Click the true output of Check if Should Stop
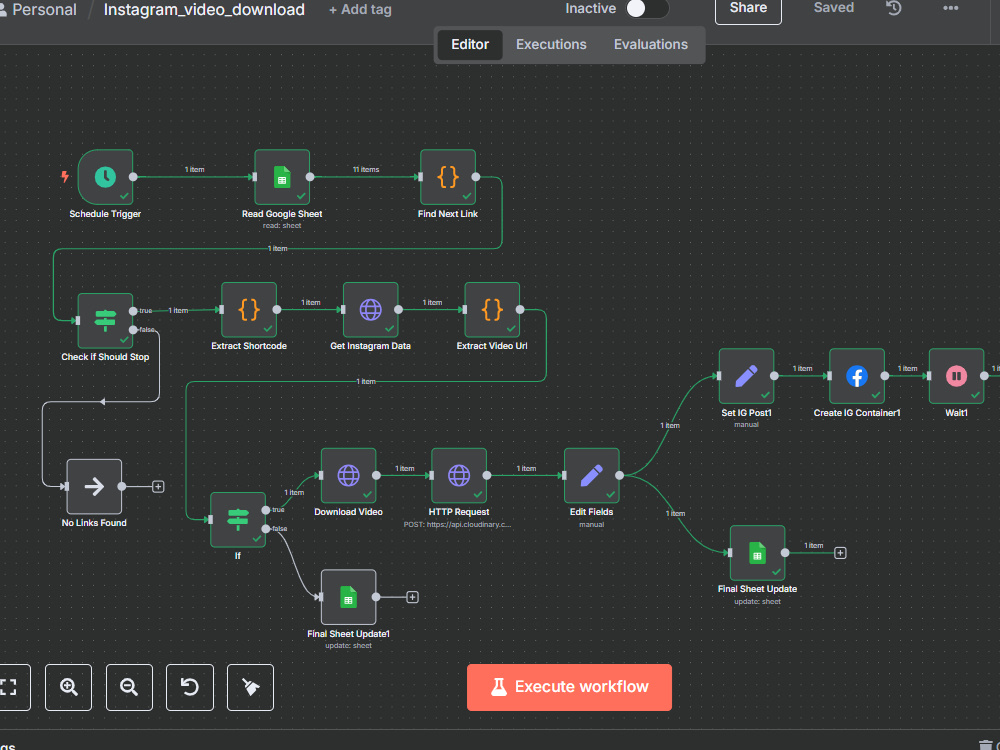 click(133, 311)
